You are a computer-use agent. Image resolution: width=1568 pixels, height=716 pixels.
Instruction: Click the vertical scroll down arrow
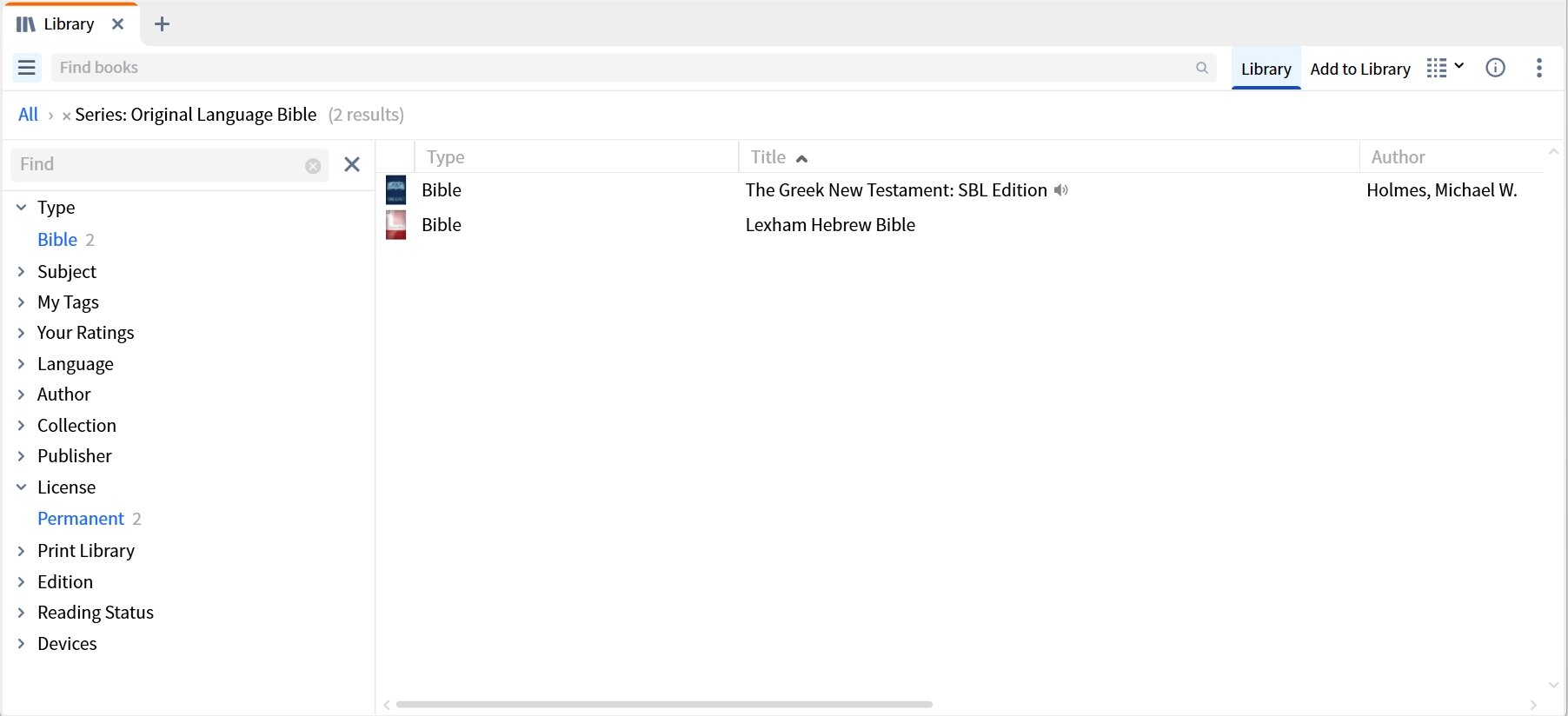1553,686
